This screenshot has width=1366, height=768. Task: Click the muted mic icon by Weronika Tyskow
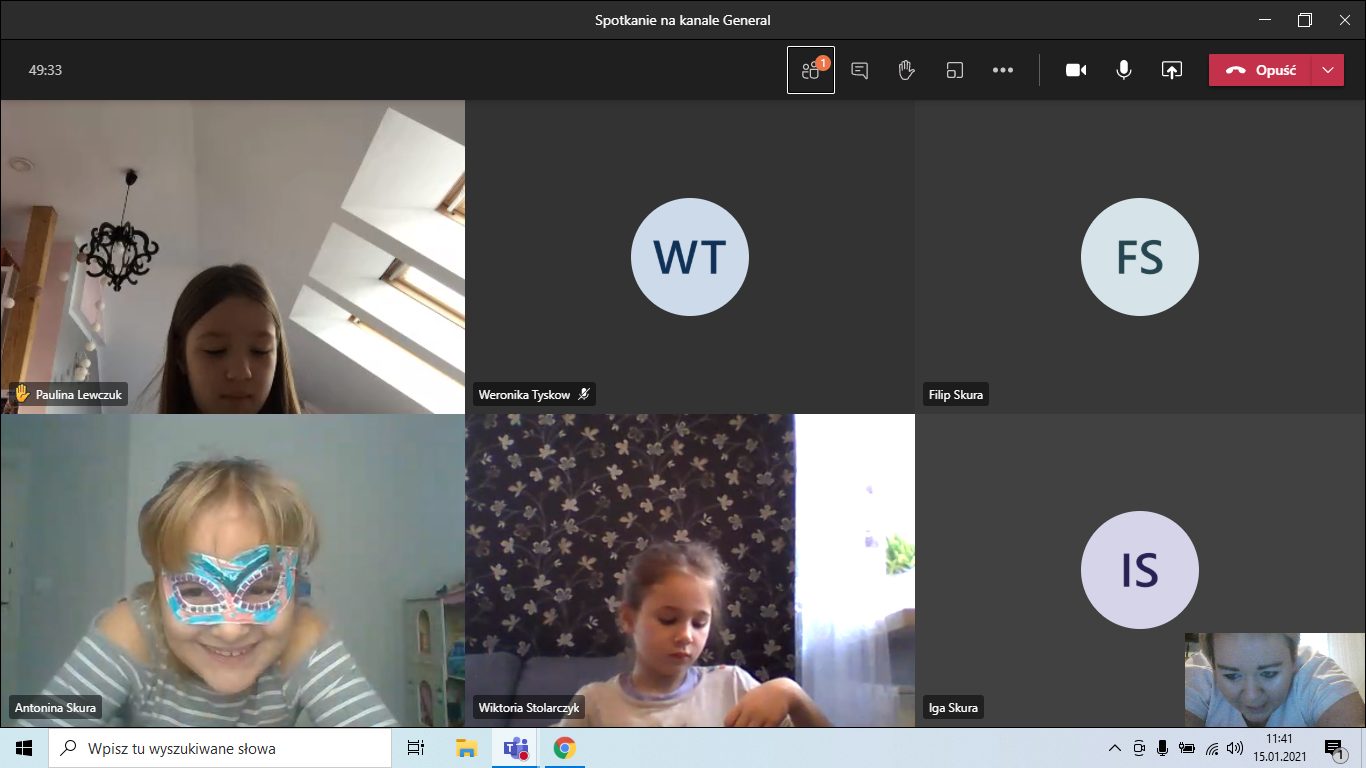pyautogui.click(x=584, y=394)
